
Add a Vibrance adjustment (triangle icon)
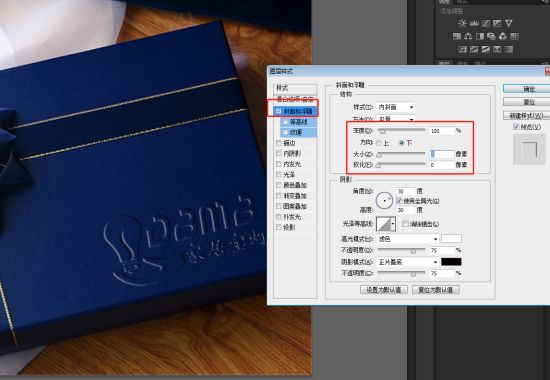[509, 24]
